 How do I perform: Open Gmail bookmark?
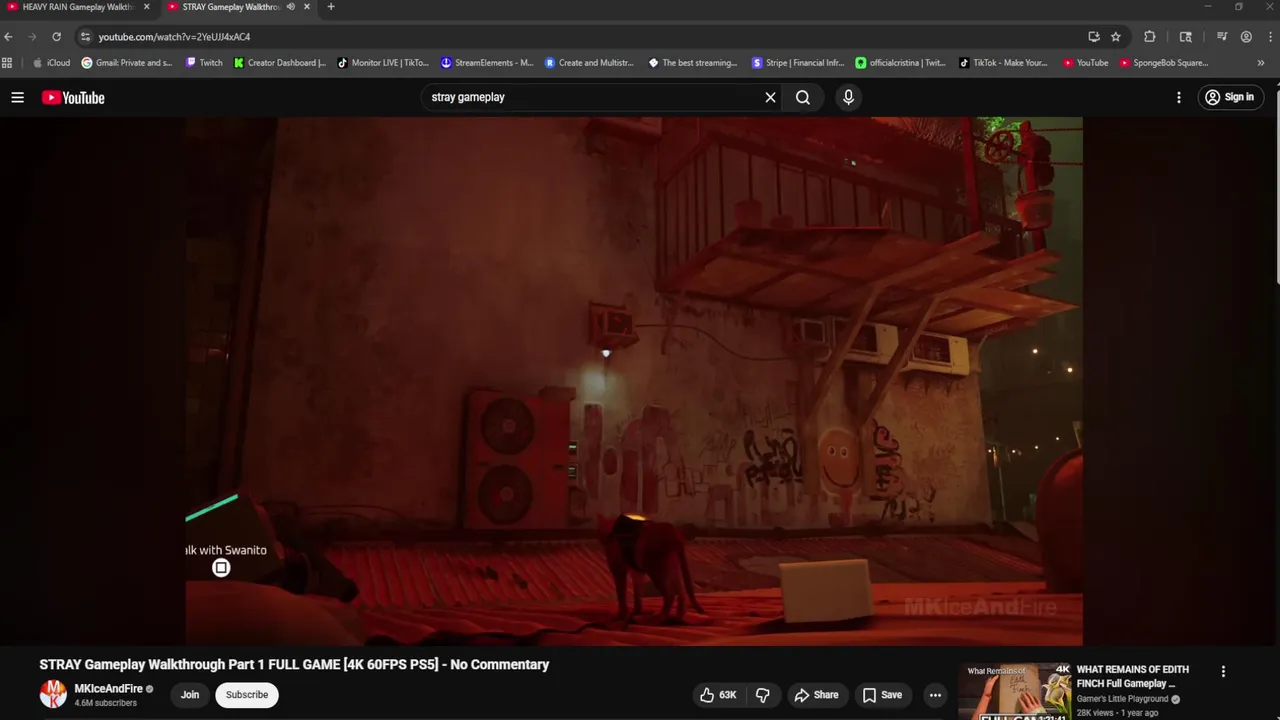point(127,63)
